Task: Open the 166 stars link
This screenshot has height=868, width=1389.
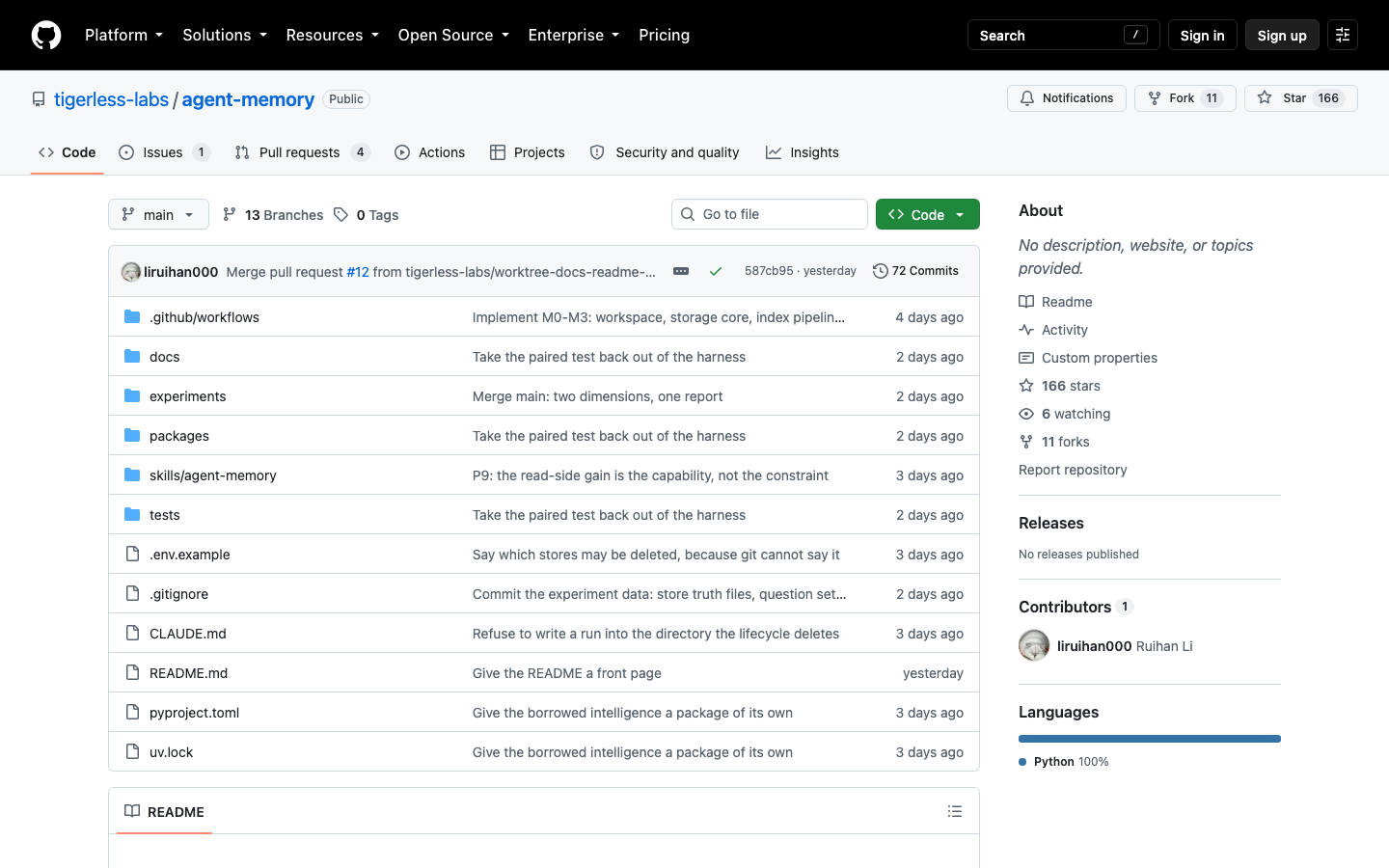Action: [x=1060, y=386]
